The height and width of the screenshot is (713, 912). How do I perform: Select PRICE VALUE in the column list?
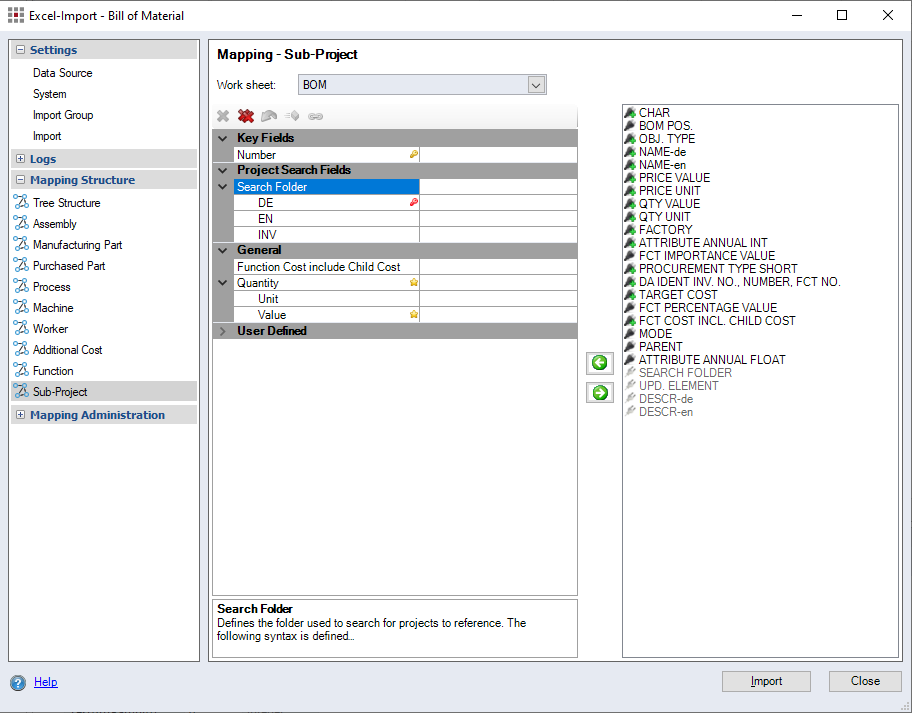(x=674, y=178)
